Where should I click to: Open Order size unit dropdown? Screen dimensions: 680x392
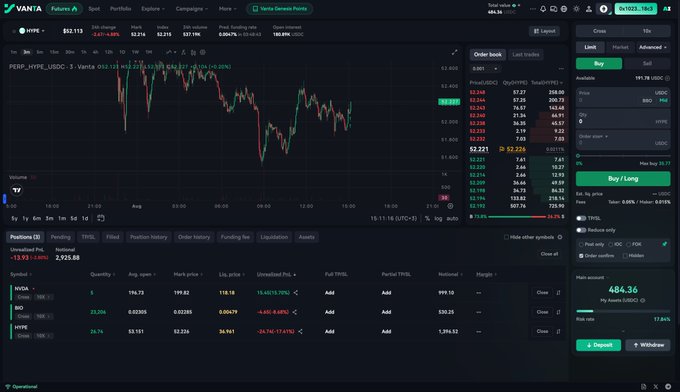593,136
